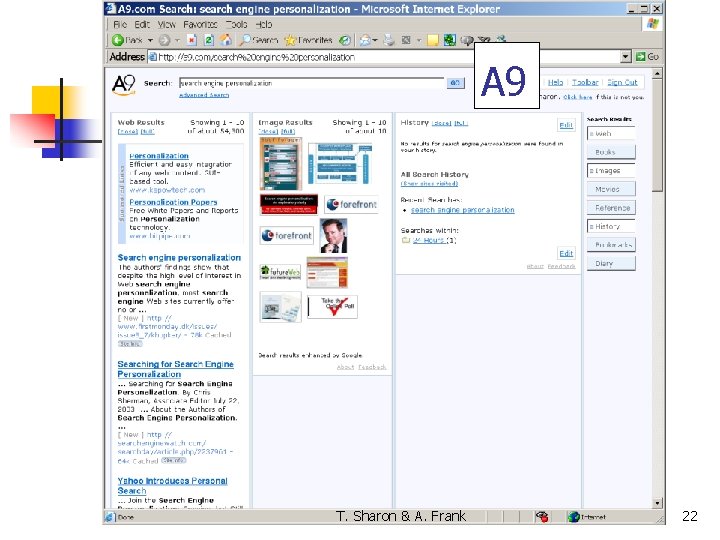The width and height of the screenshot is (720, 540).
Task: Open 'Yahoo Introduces Personal Search' result
Action: (x=172, y=486)
